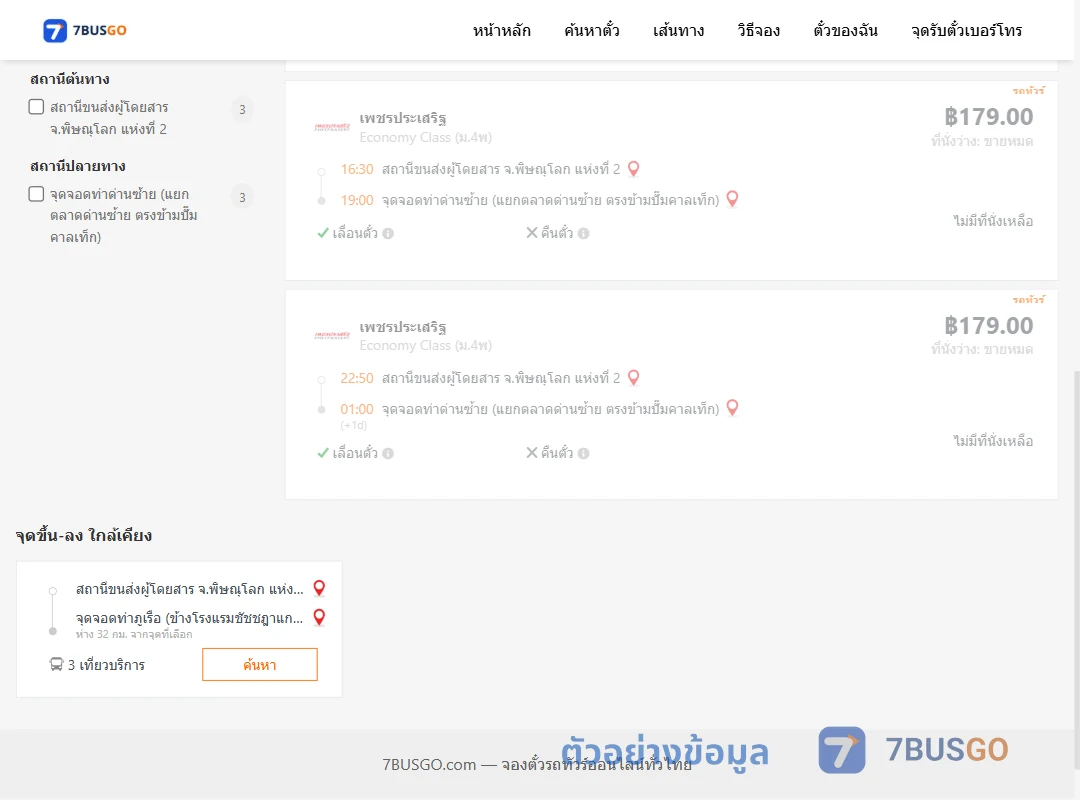Viewport: 1080px width, 800px height.
Task: Click the operator logo on the 16:30 trip card
Action: tap(332, 127)
